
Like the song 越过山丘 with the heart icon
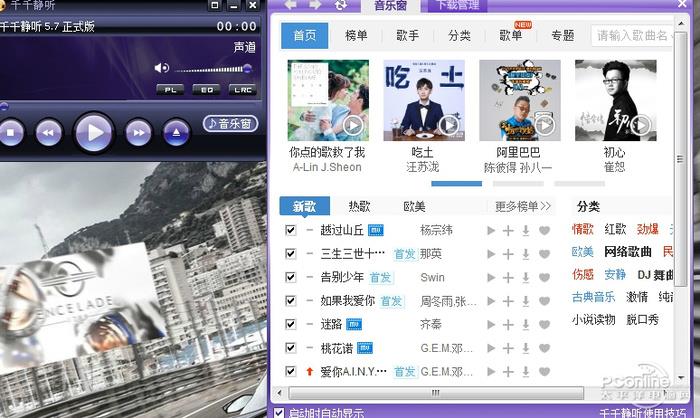pos(545,230)
